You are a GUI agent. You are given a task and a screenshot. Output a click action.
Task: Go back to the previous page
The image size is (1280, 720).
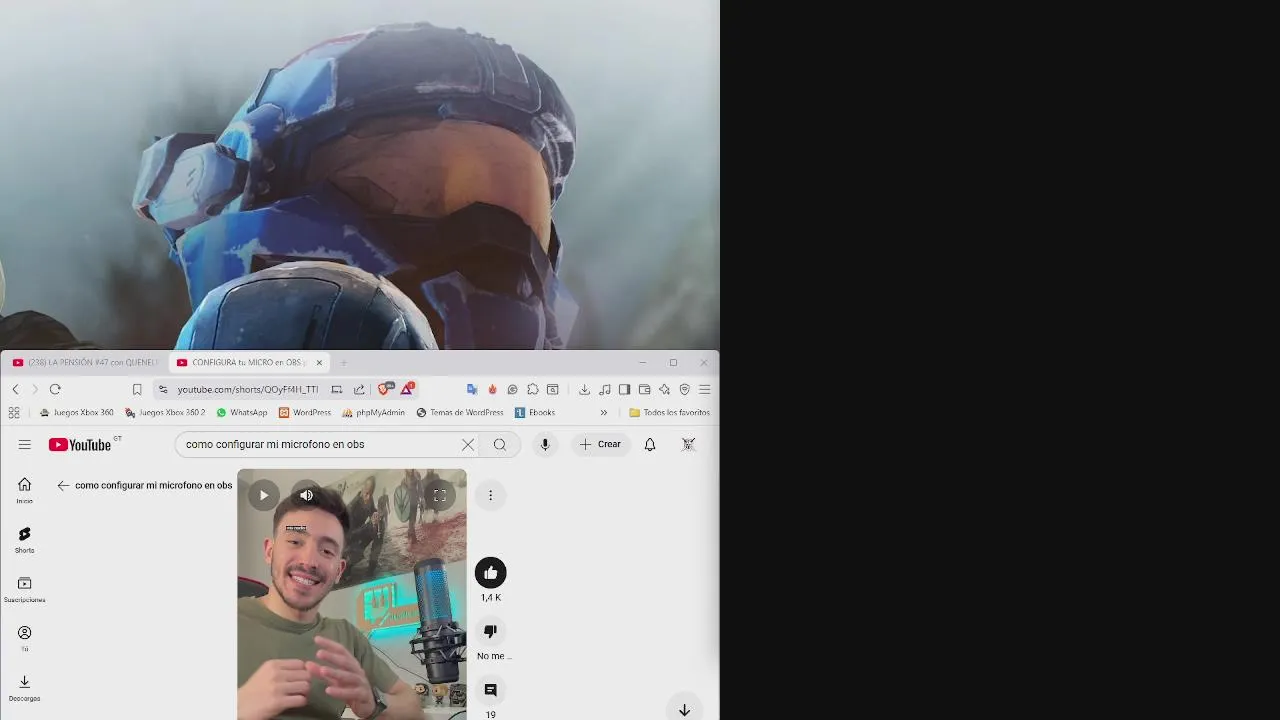point(15,389)
